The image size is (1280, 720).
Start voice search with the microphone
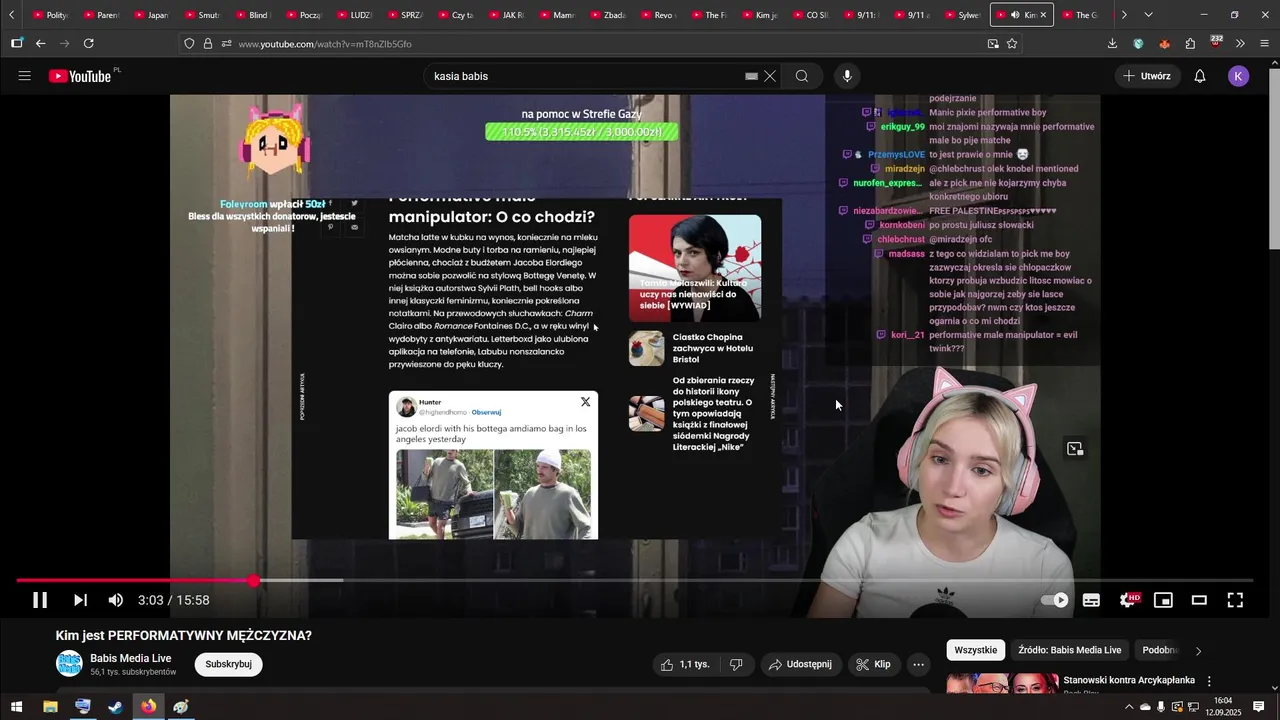(x=847, y=76)
